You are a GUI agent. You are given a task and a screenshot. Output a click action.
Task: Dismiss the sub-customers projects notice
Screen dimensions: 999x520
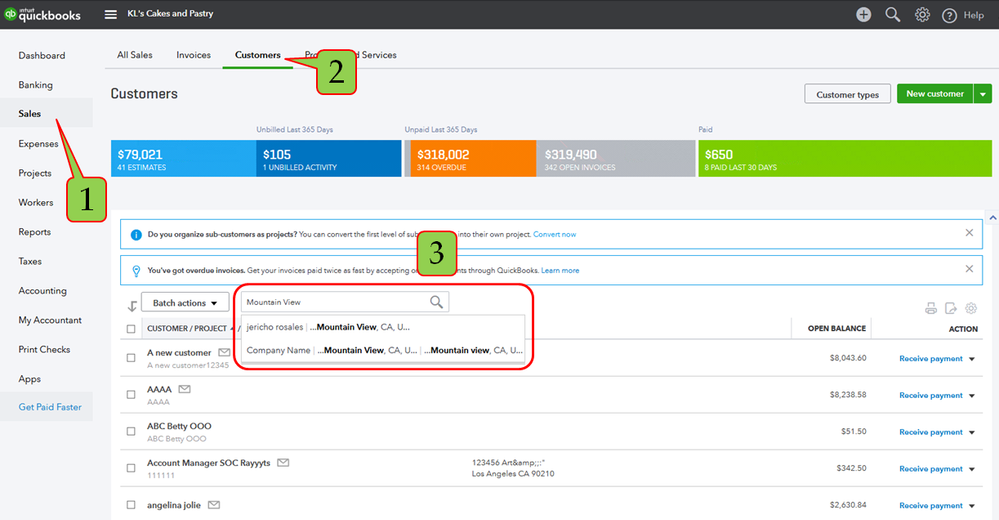tap(969, 233)
